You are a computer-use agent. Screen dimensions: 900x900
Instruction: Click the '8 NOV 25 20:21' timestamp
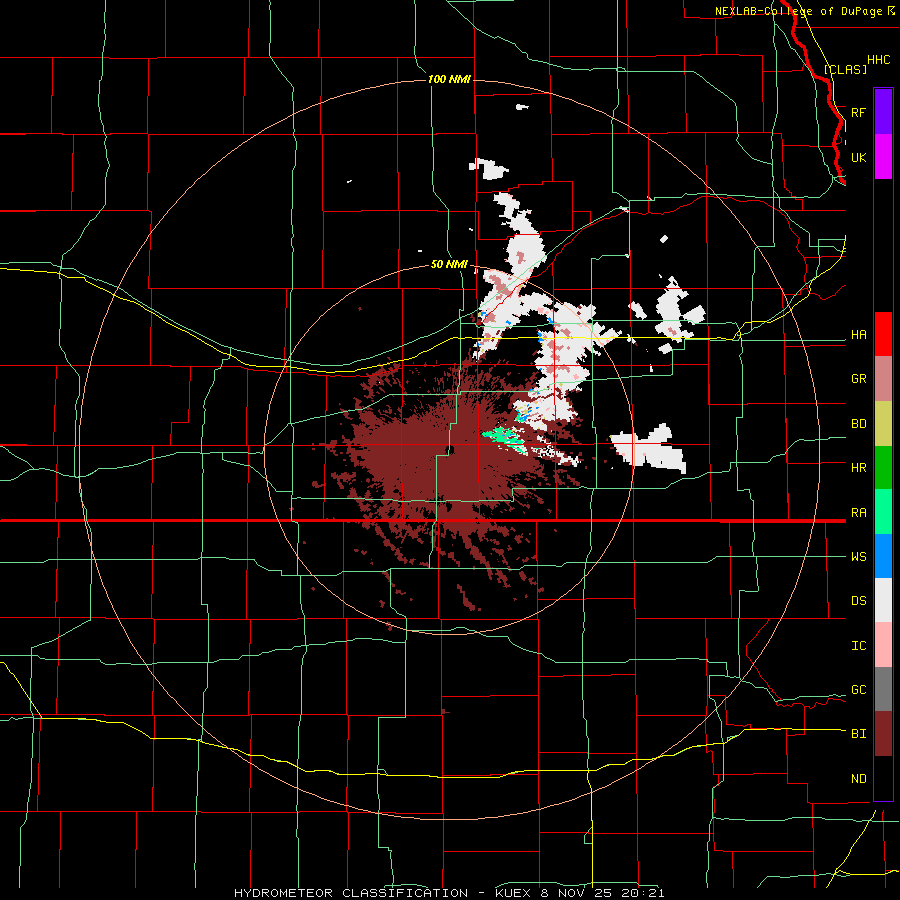[x=603, y=893]
